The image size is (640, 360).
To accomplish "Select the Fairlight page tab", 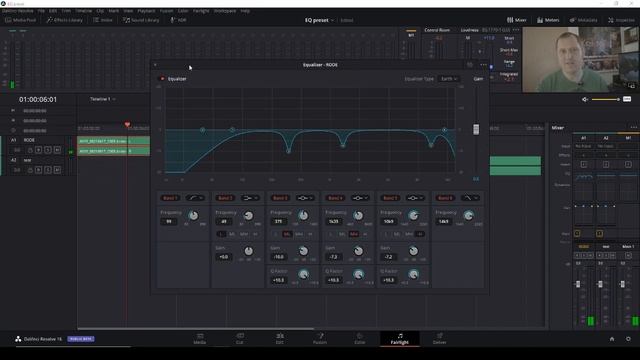I will (400, 338).
